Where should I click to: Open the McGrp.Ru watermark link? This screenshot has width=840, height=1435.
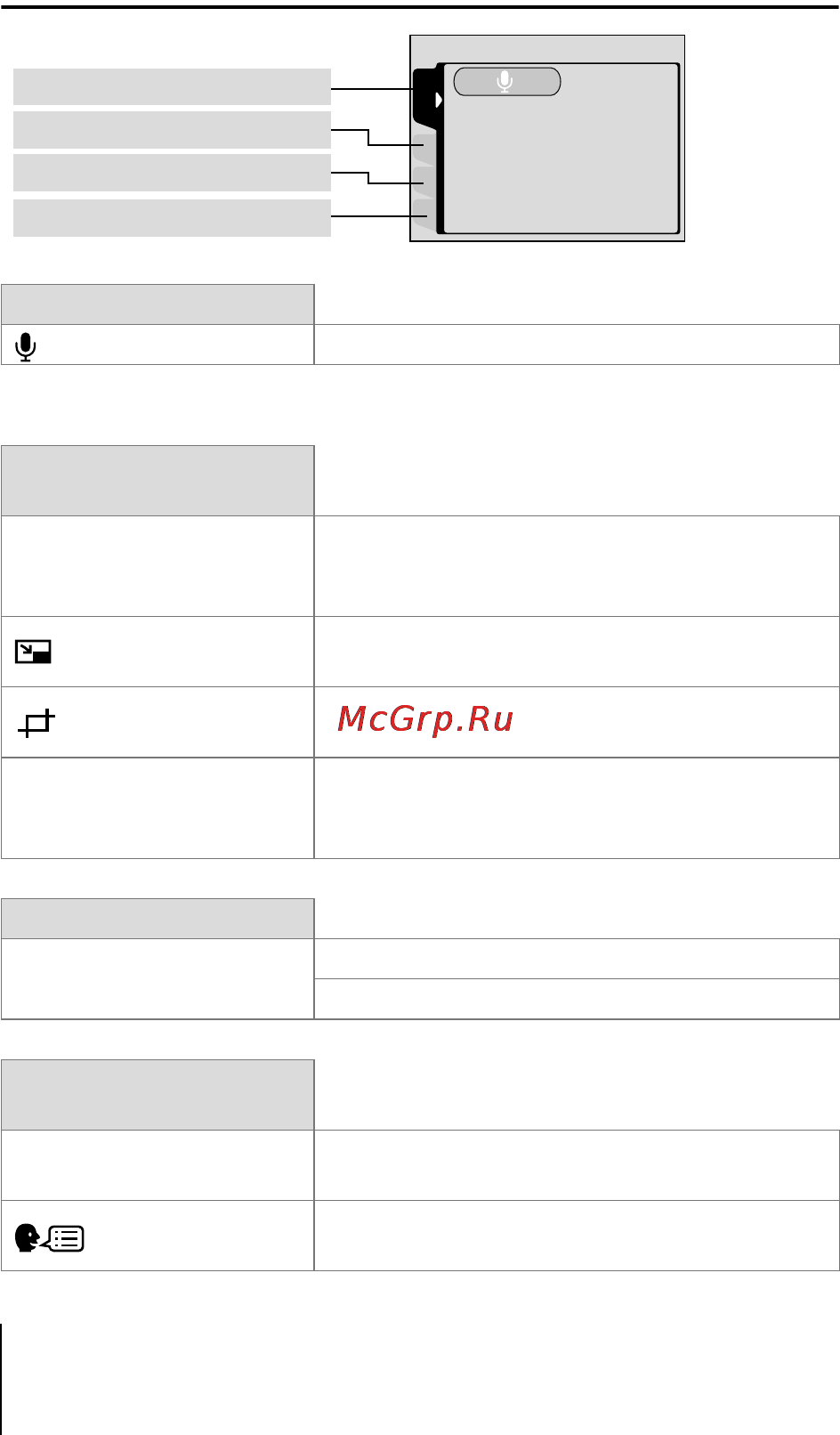425,719
